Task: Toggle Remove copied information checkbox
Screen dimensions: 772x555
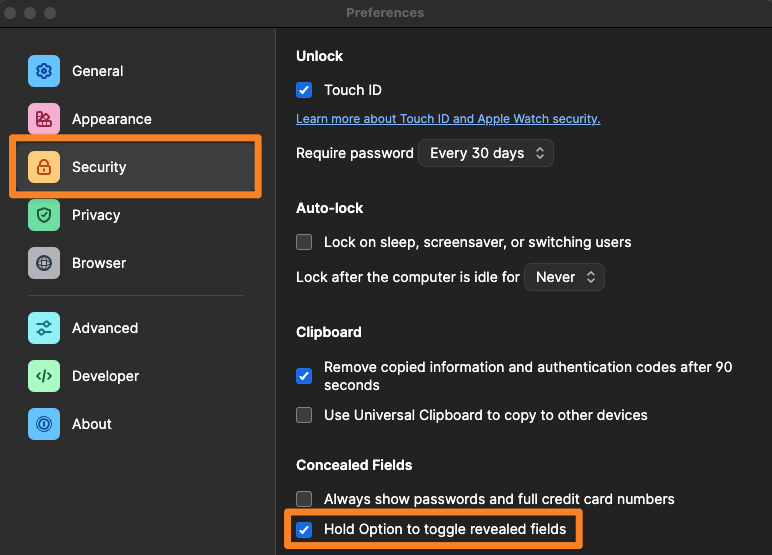Action: (305, 376)
